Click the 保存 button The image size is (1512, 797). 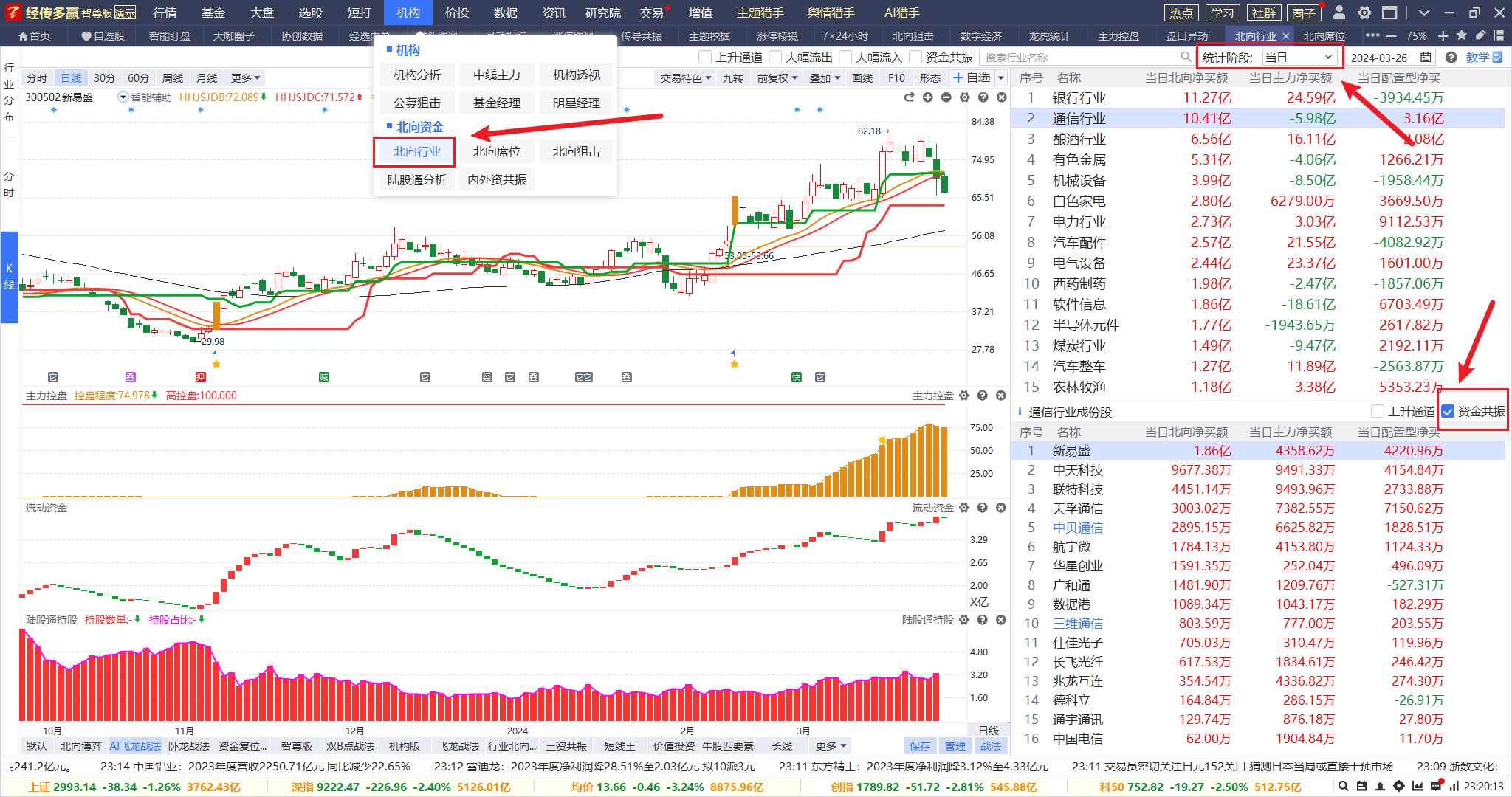[920, 746]
